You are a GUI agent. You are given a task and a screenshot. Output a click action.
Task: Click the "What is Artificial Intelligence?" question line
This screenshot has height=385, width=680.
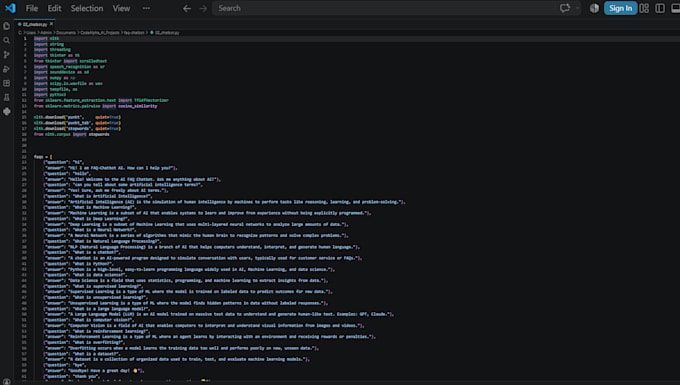coord(98,196)
